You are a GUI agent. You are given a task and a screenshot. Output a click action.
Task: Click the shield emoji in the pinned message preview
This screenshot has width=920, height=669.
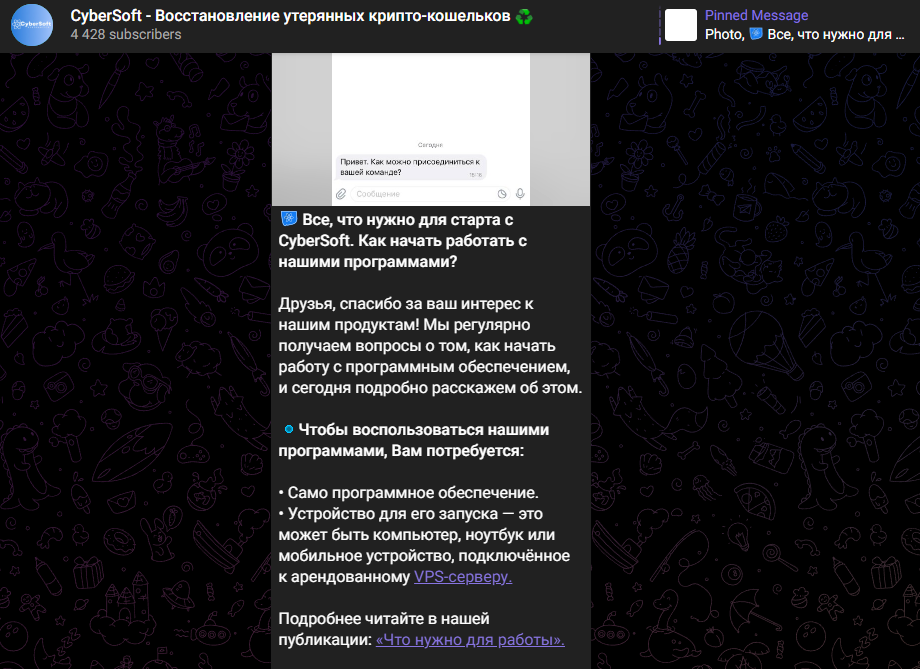click(756, 33)
